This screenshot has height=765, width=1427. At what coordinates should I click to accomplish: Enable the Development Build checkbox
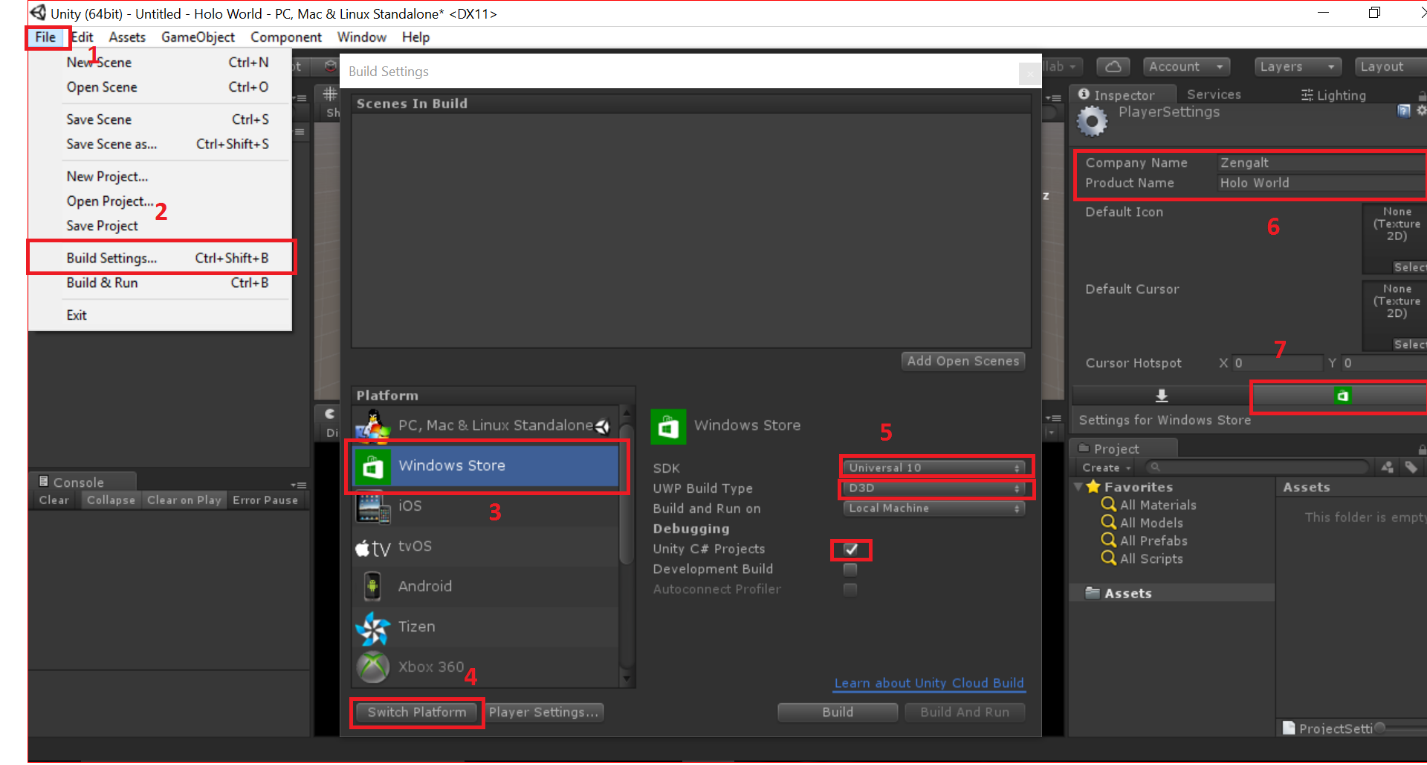point(850,569)
